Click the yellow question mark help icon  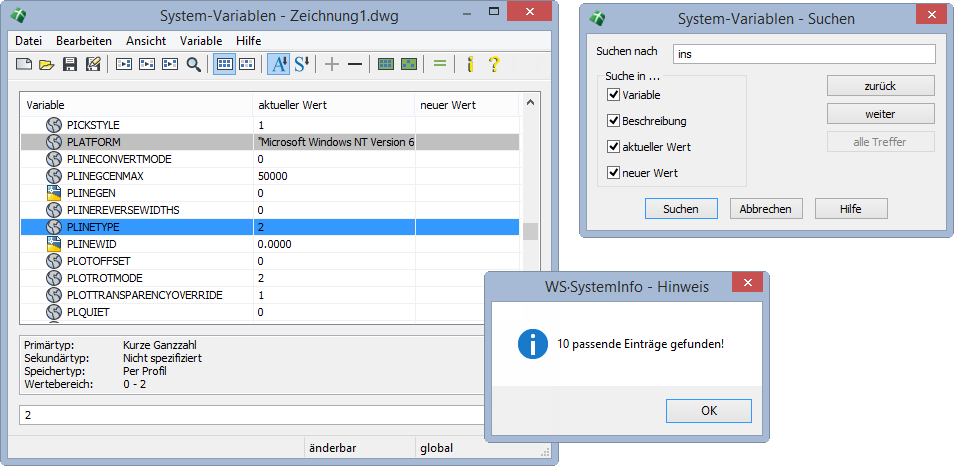[x=493, y=65]
